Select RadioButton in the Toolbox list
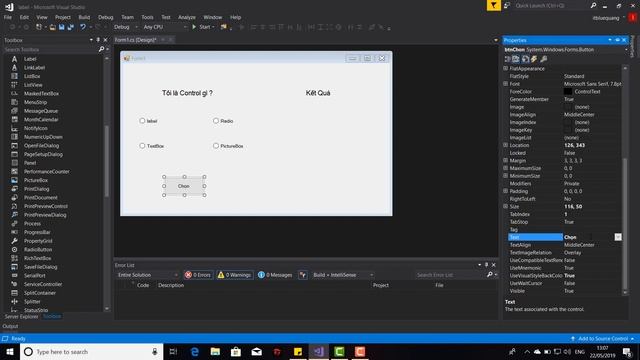This screenshot has width=640, height=360. point(38,249)
